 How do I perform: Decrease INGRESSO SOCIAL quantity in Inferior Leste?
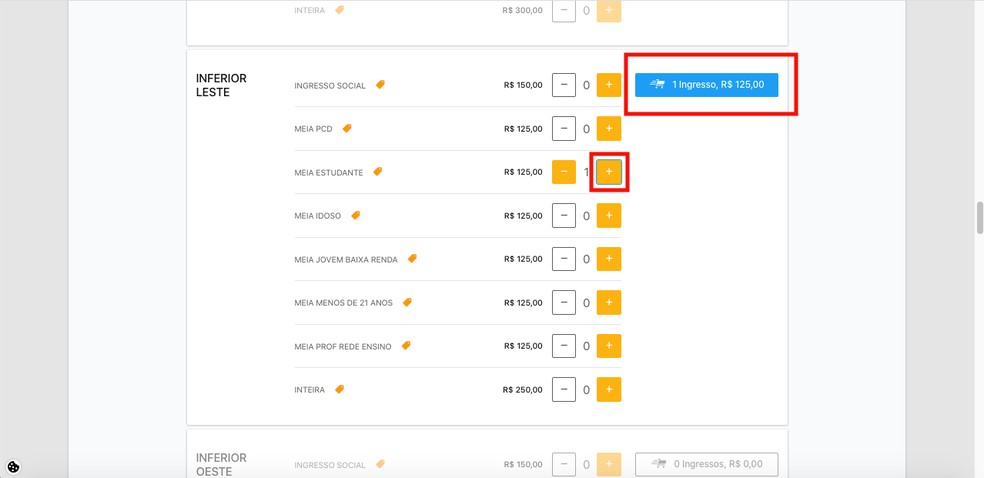pos(564,85)
